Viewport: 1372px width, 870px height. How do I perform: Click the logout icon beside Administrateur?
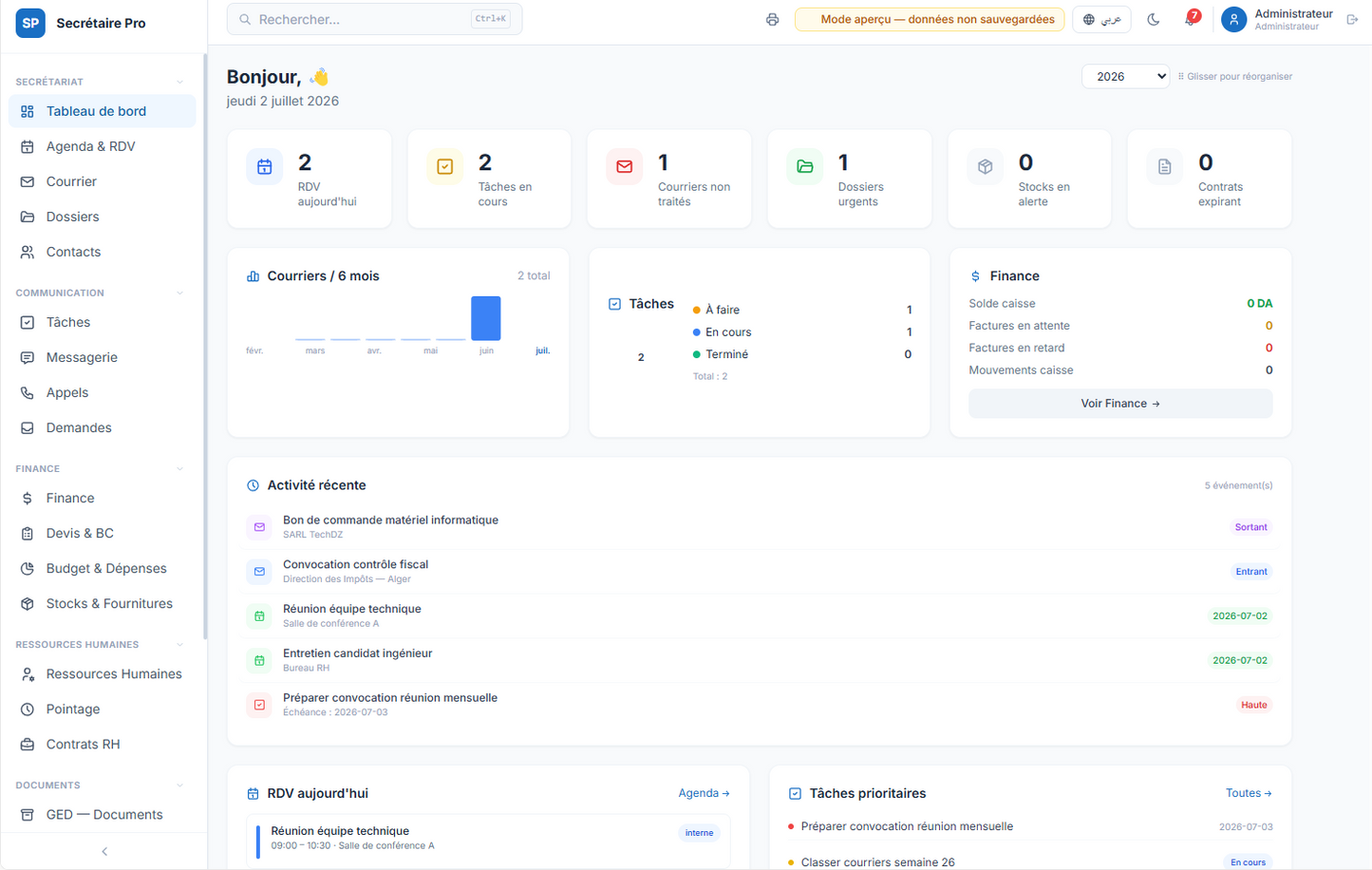tap(1352, 20)
